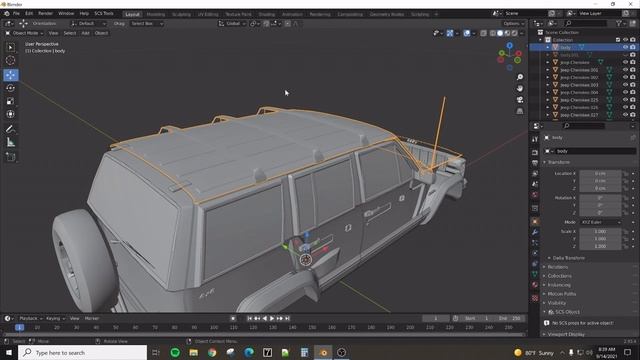Viewport: 640px width, 360px height.
Task: Open the Render properties tab
Action: pos(535,153)
